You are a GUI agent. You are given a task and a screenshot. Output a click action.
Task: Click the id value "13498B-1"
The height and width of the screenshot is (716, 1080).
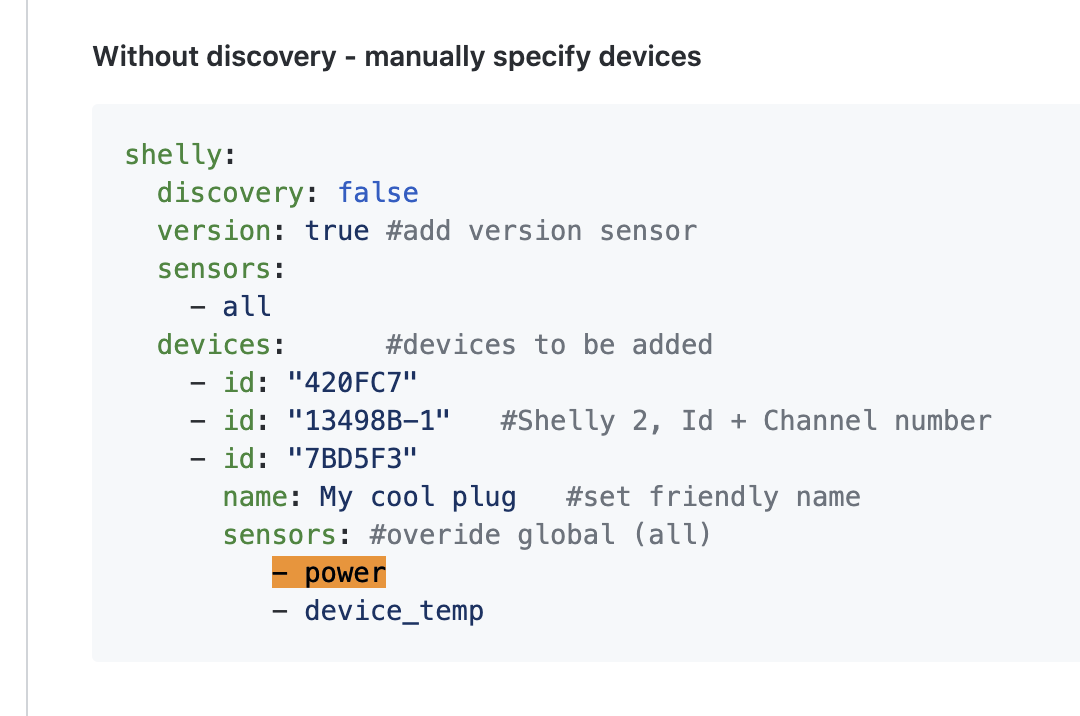click(369, 420)
